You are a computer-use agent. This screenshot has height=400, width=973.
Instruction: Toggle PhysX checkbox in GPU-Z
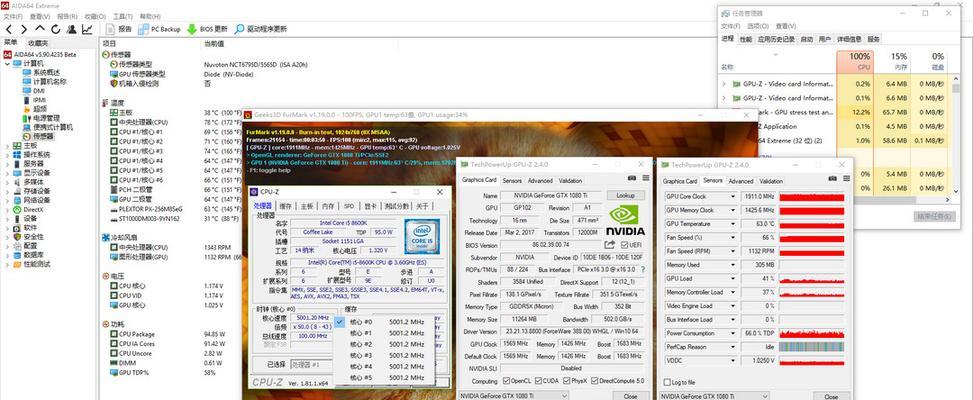[565, 381]
